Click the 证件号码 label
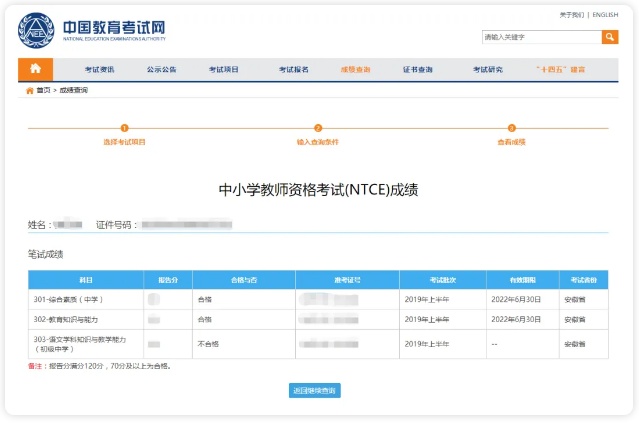Screen dimensions: 639x425 click(x=117, y=225)
